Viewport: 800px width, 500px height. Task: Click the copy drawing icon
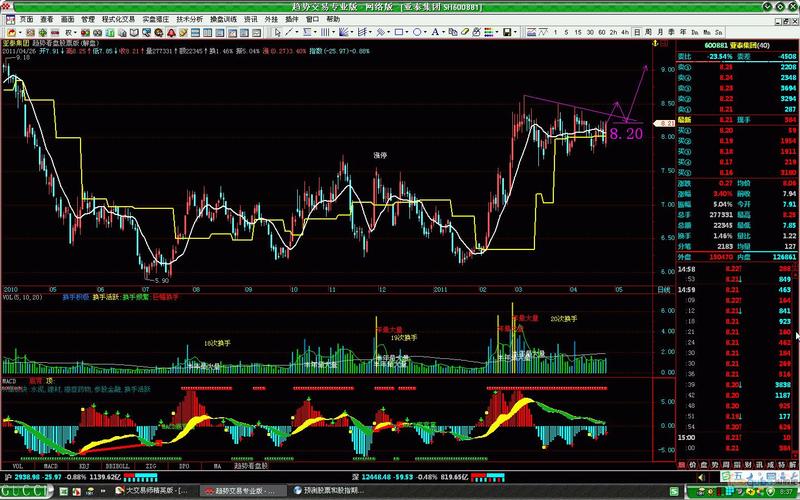tap(453, 32)
